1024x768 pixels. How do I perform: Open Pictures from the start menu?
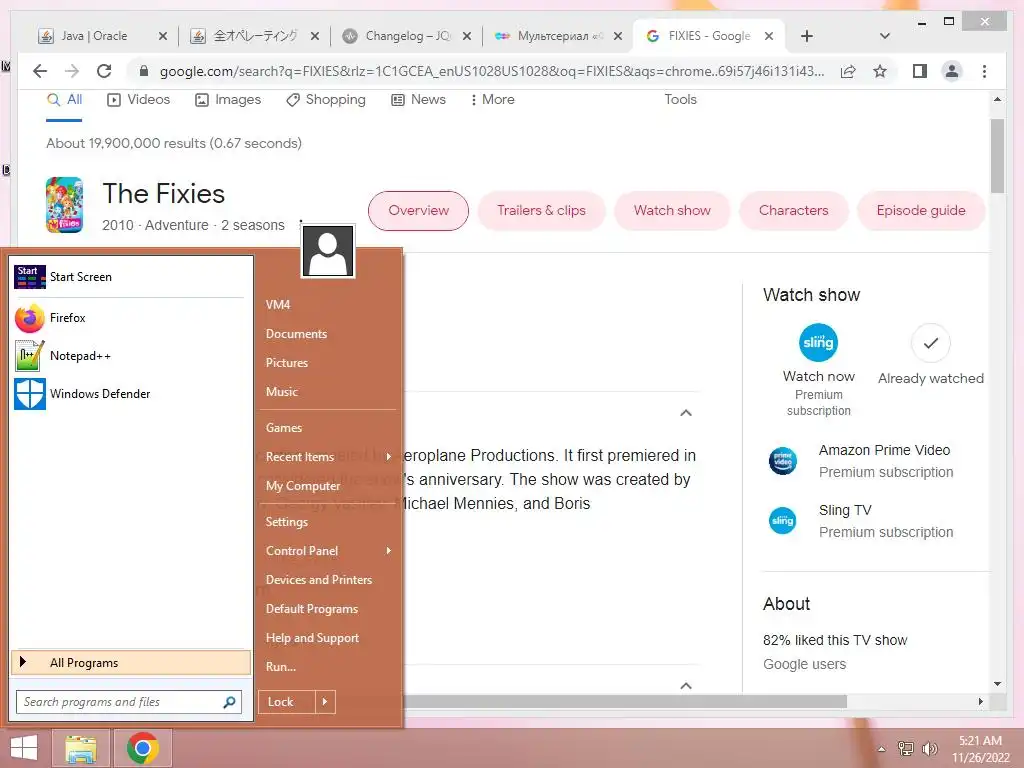click(287, 362)
